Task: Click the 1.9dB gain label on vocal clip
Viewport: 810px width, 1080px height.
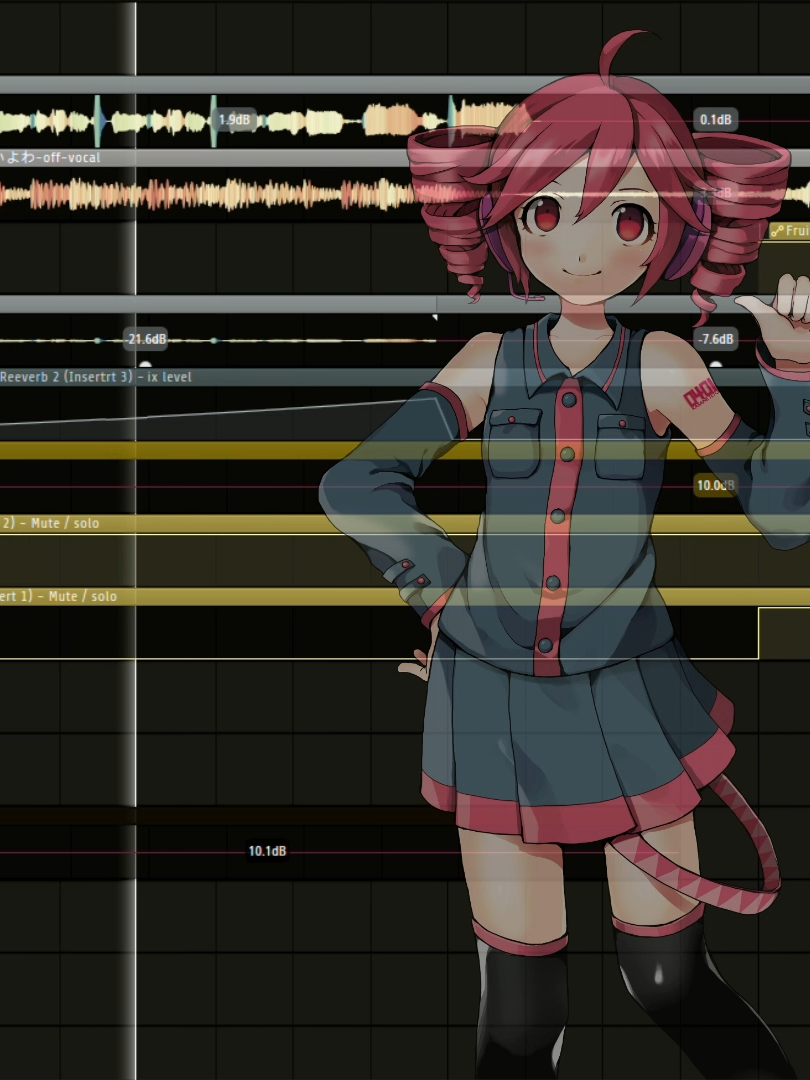Action: (233, 120)
